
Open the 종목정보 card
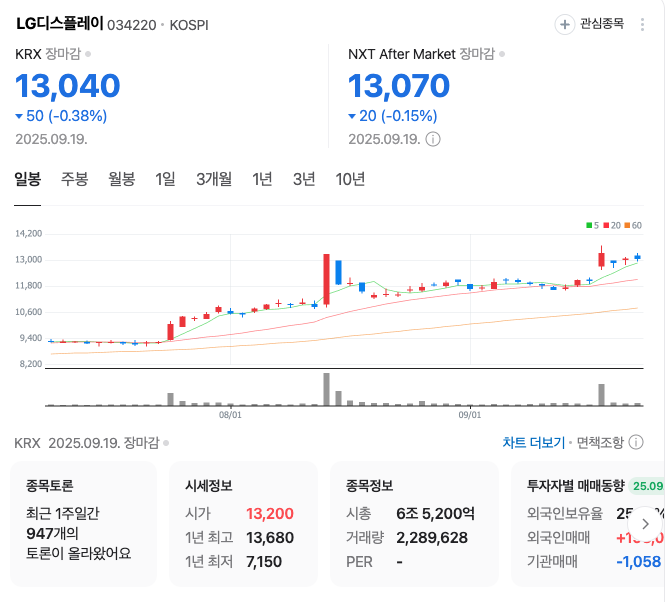(414, 524)
